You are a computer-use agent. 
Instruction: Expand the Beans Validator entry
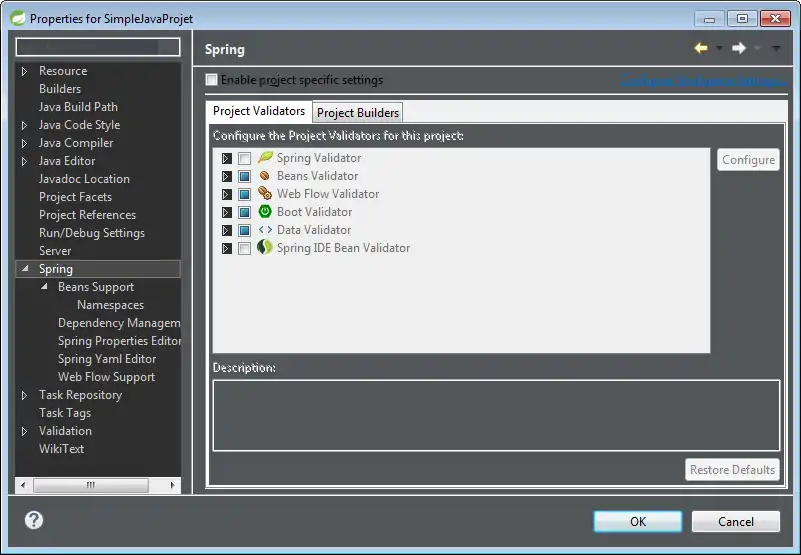(x=227, y=177)
